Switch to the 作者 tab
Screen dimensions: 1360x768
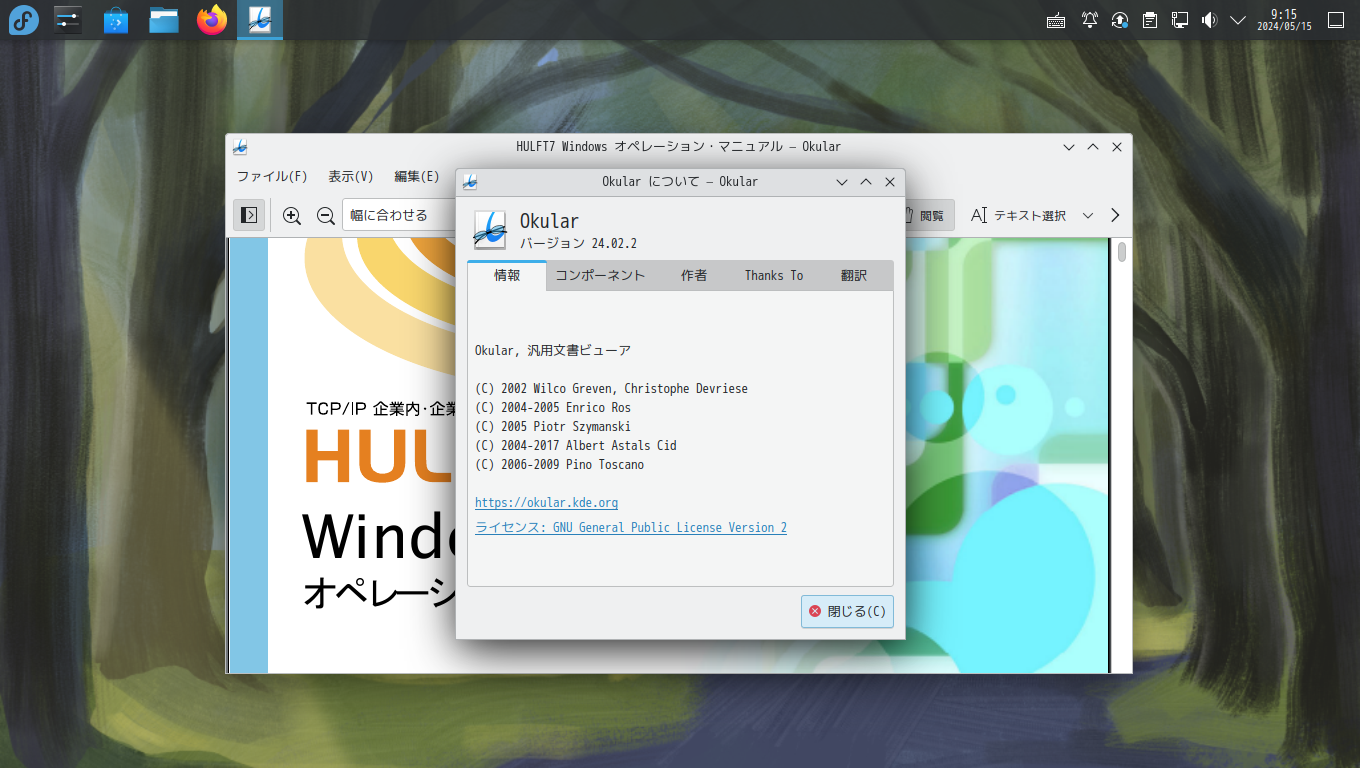pos(694,275)
